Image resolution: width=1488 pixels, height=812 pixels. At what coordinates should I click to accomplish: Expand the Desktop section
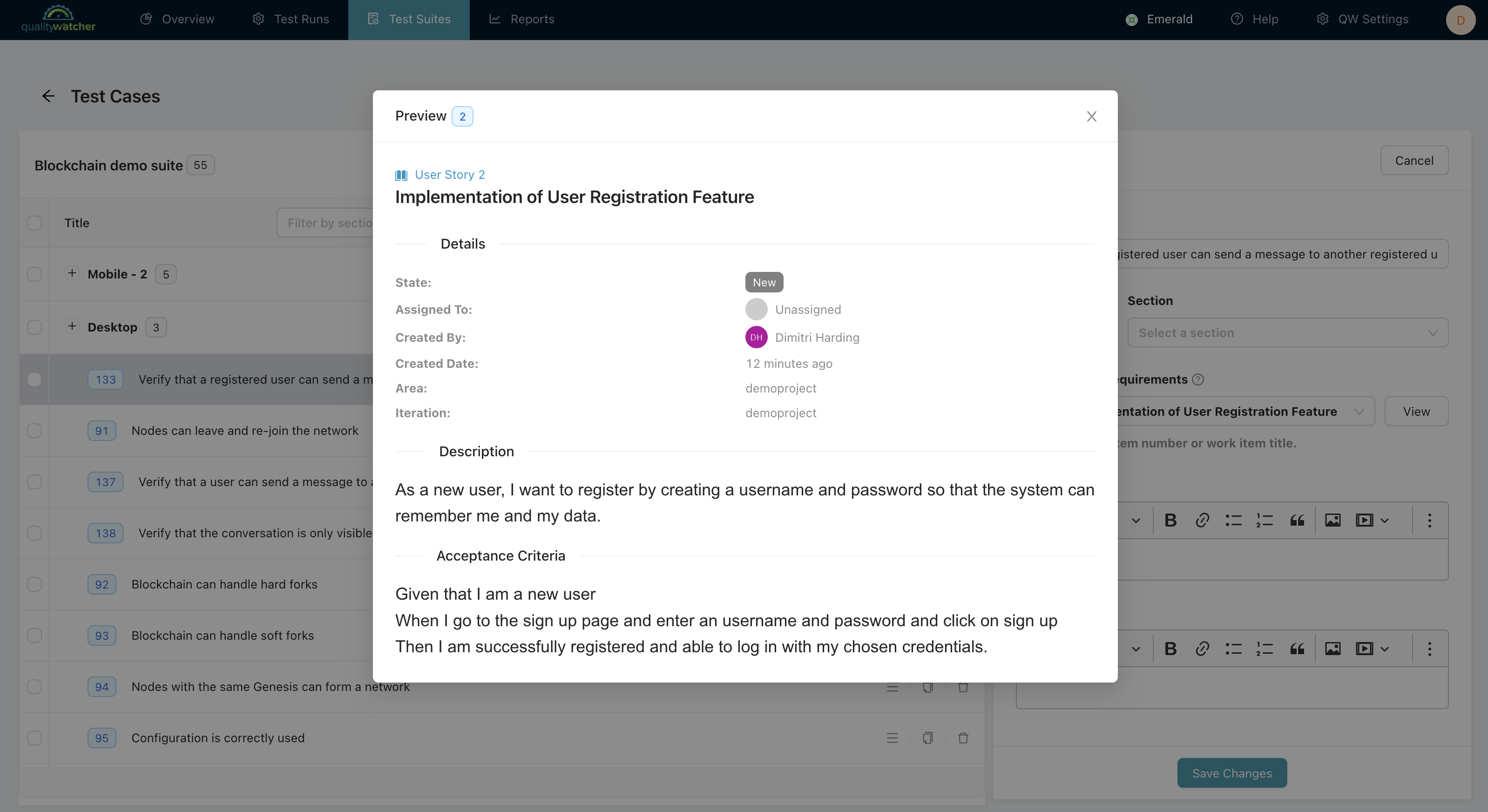[72, 326]
